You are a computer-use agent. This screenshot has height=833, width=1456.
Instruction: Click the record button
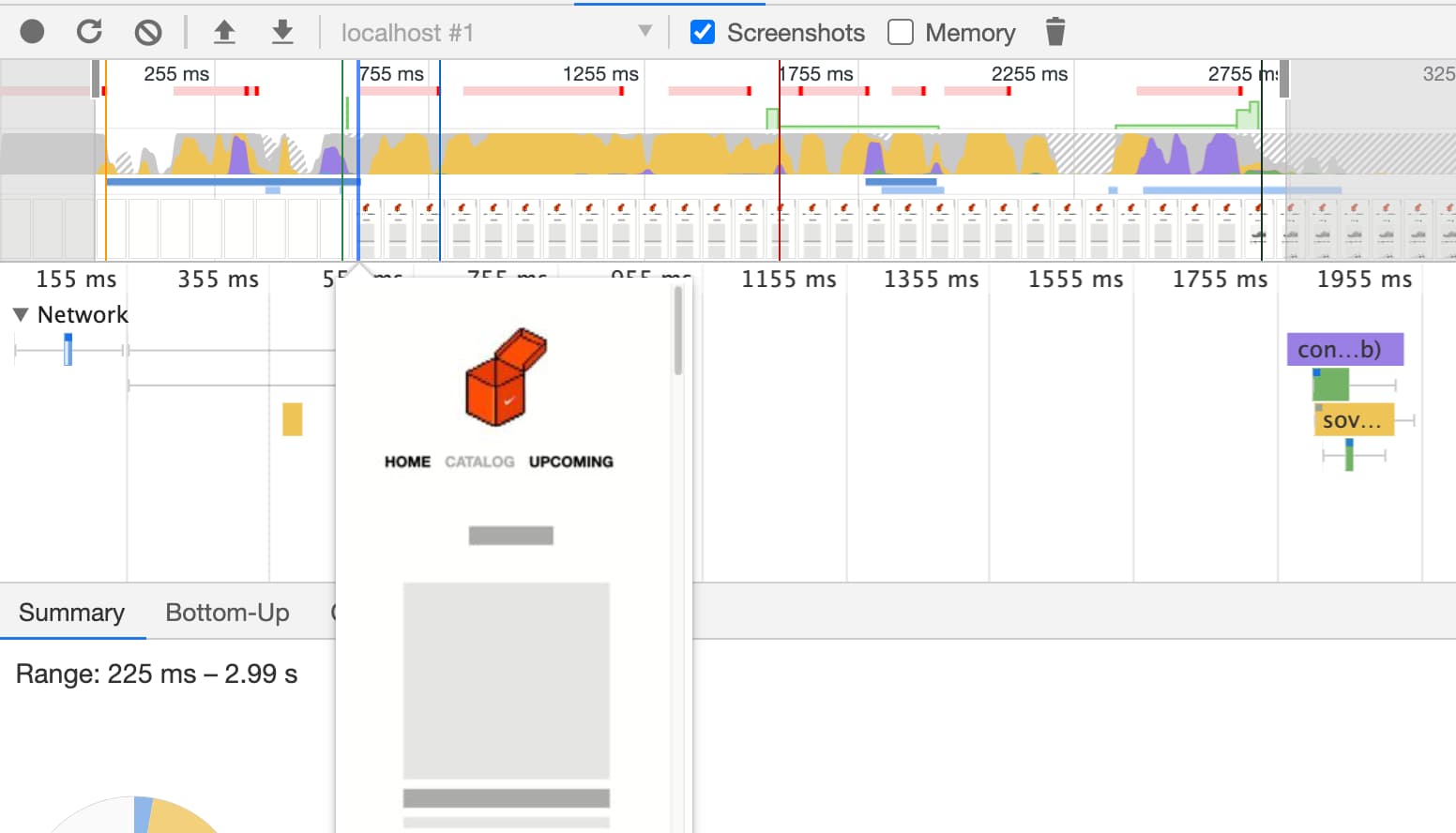coord(32,32)
